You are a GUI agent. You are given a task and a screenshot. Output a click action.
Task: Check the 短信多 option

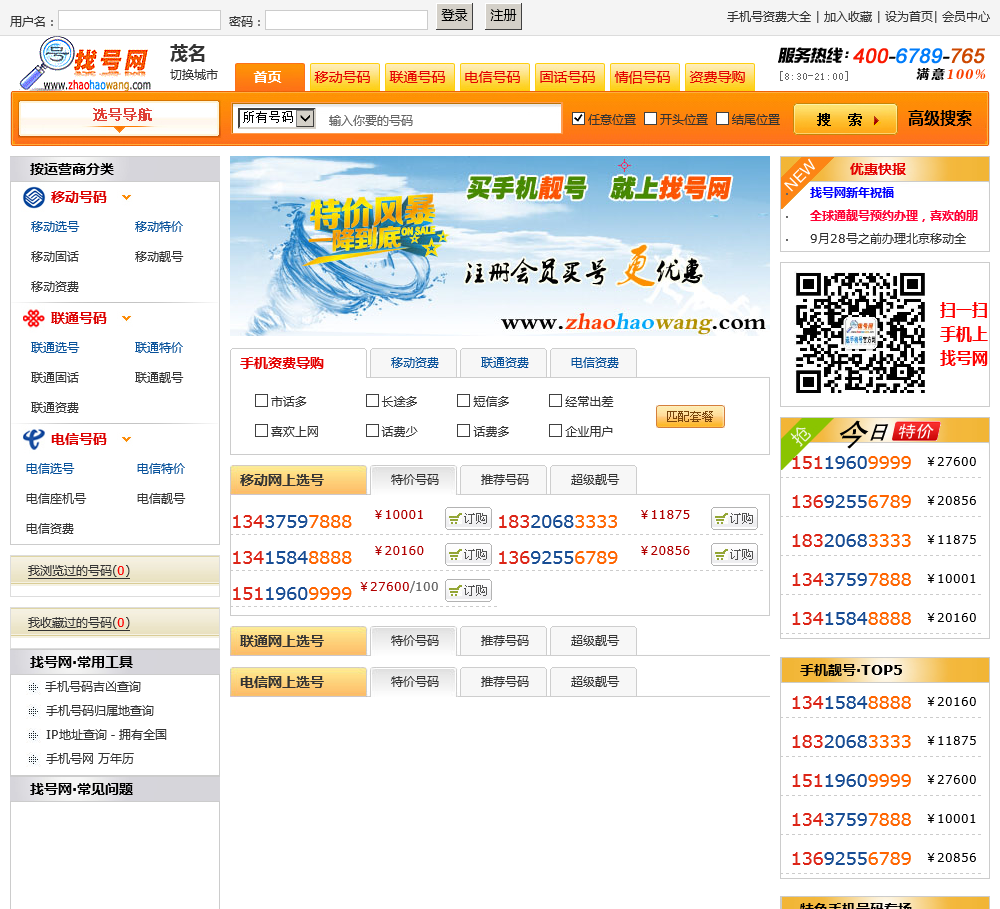click(x=464, y=401)
